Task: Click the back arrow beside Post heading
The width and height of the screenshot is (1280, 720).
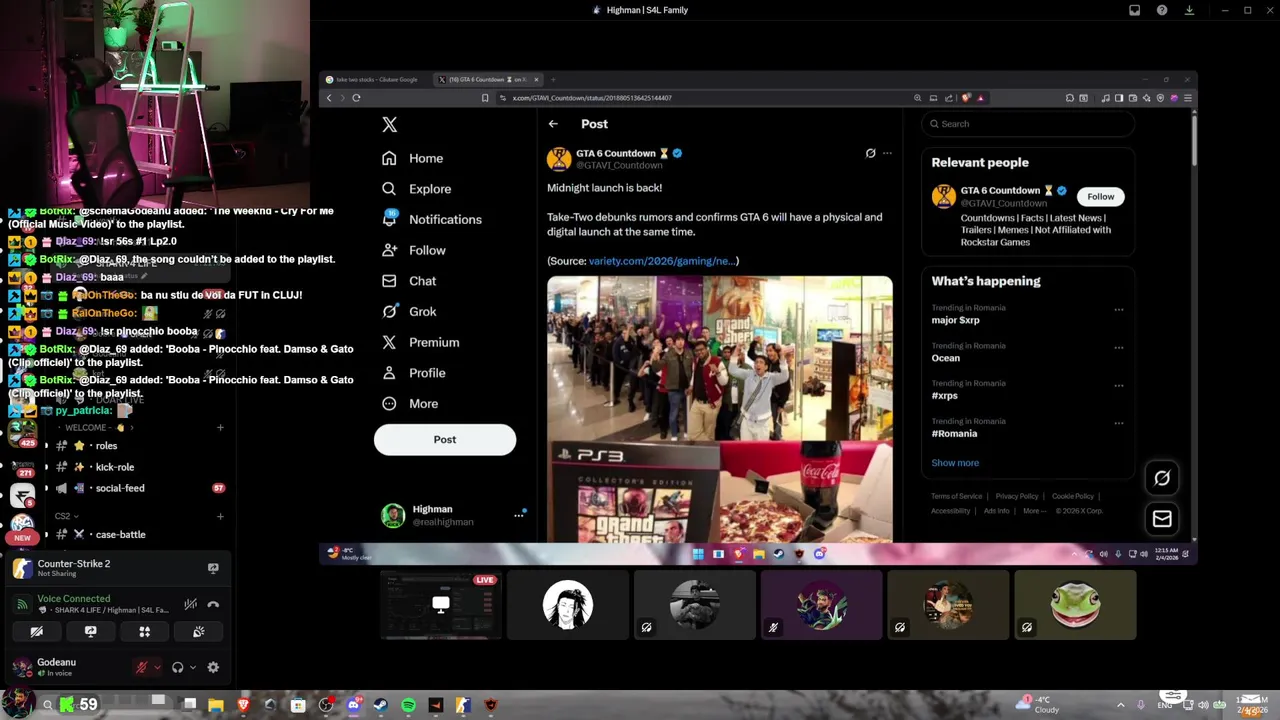Action: tap(553, 124)
